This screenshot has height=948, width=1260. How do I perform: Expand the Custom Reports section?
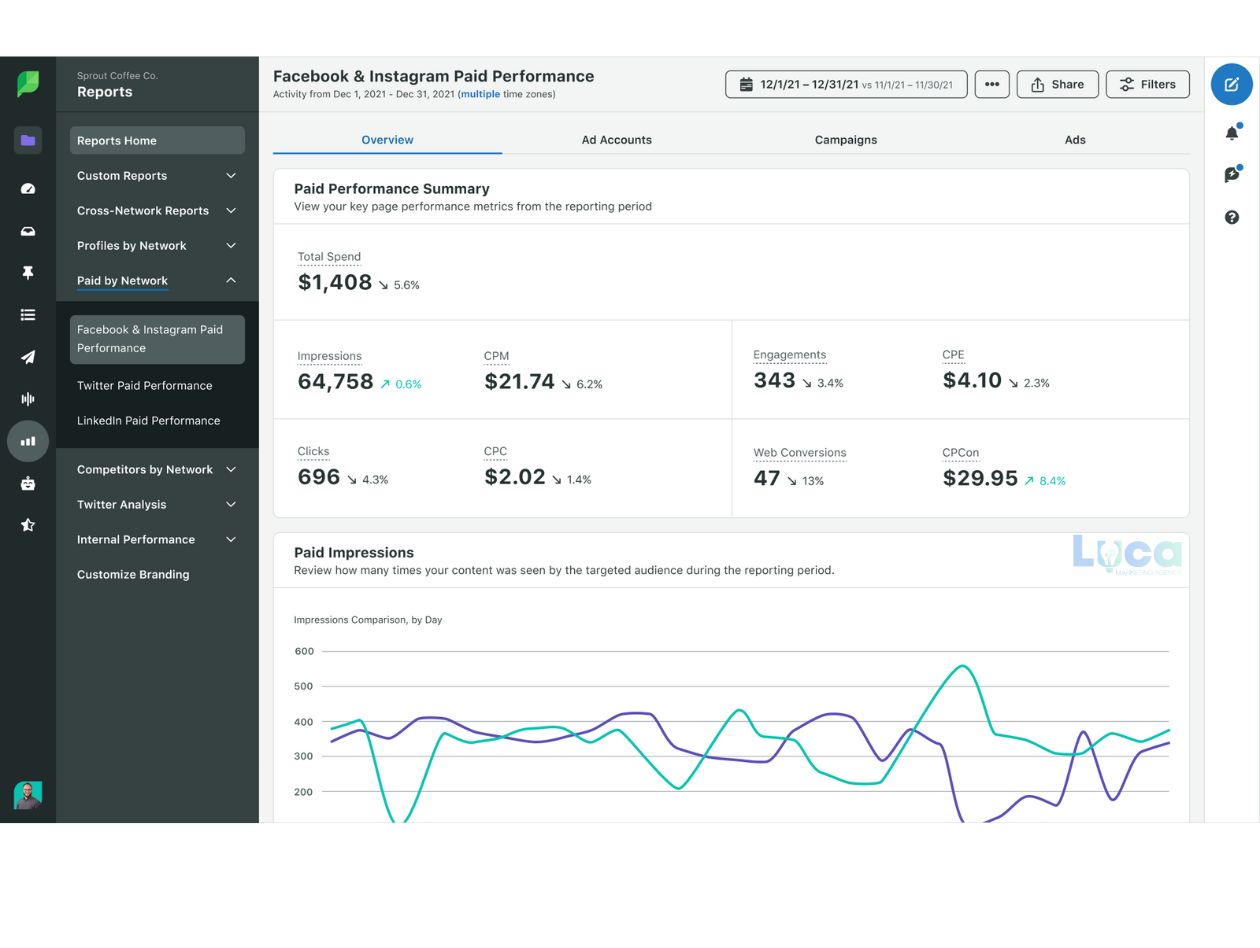click(157, 176)
